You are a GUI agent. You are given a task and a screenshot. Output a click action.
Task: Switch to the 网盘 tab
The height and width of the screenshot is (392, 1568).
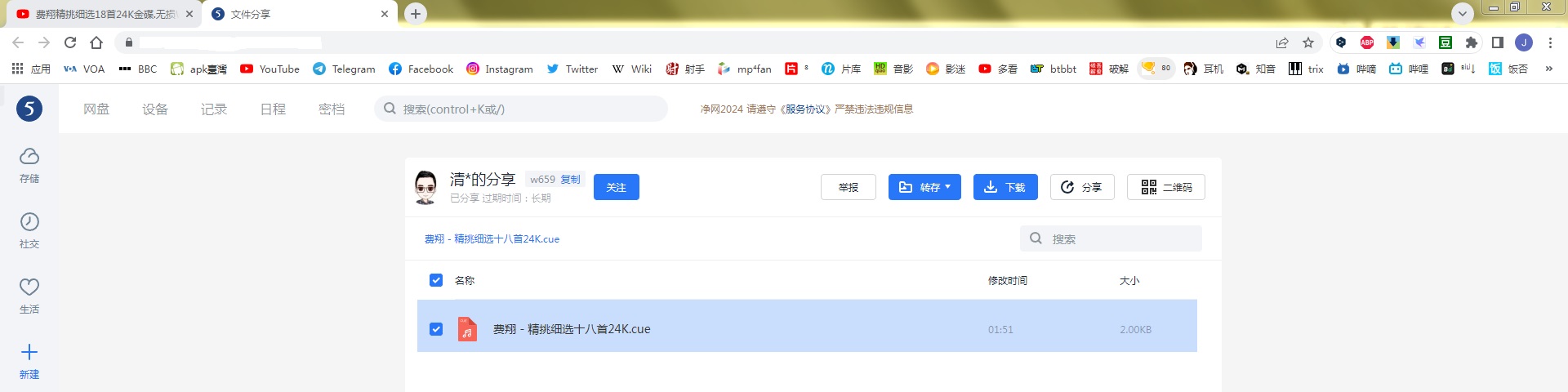pyautogui.click(x=96, y=109)
